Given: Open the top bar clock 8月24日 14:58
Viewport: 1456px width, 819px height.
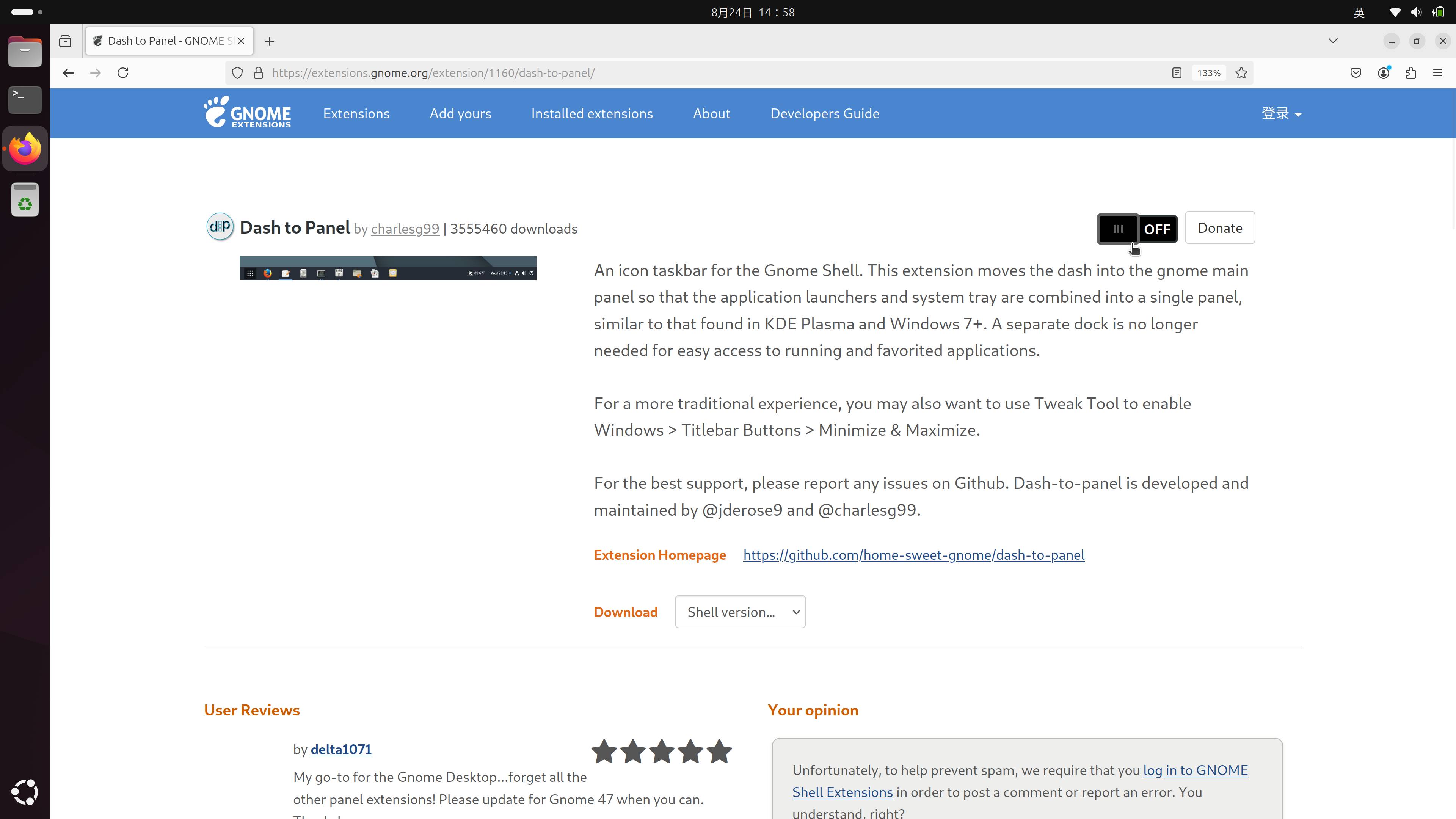Looking at the screenshot, I should click(753, 13).
